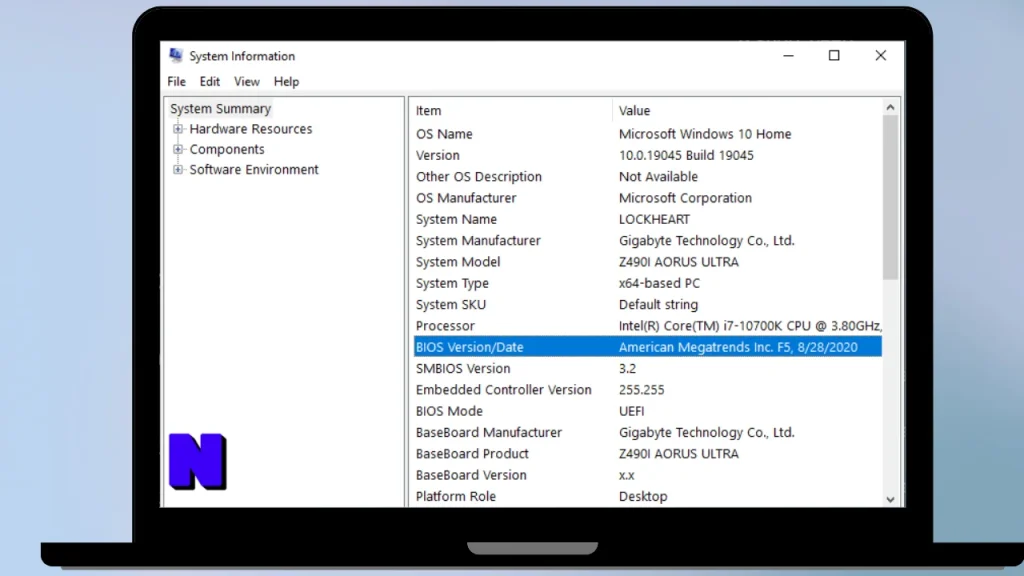Select the Platform Role row
This screenshot has width=1024, height=576.
coord(647,496)
